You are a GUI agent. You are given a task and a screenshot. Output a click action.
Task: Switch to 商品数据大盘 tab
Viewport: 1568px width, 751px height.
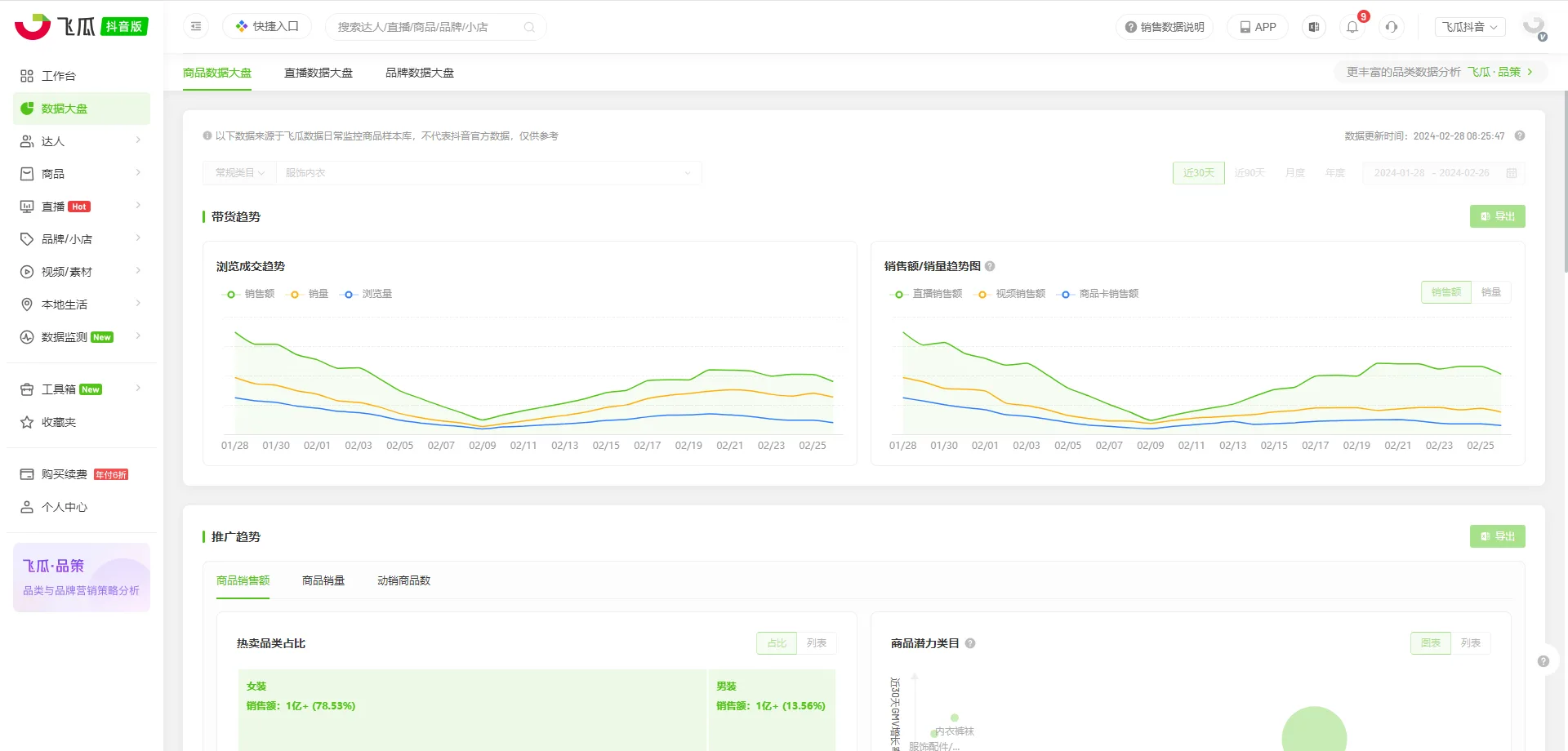(x=217, y=73)
